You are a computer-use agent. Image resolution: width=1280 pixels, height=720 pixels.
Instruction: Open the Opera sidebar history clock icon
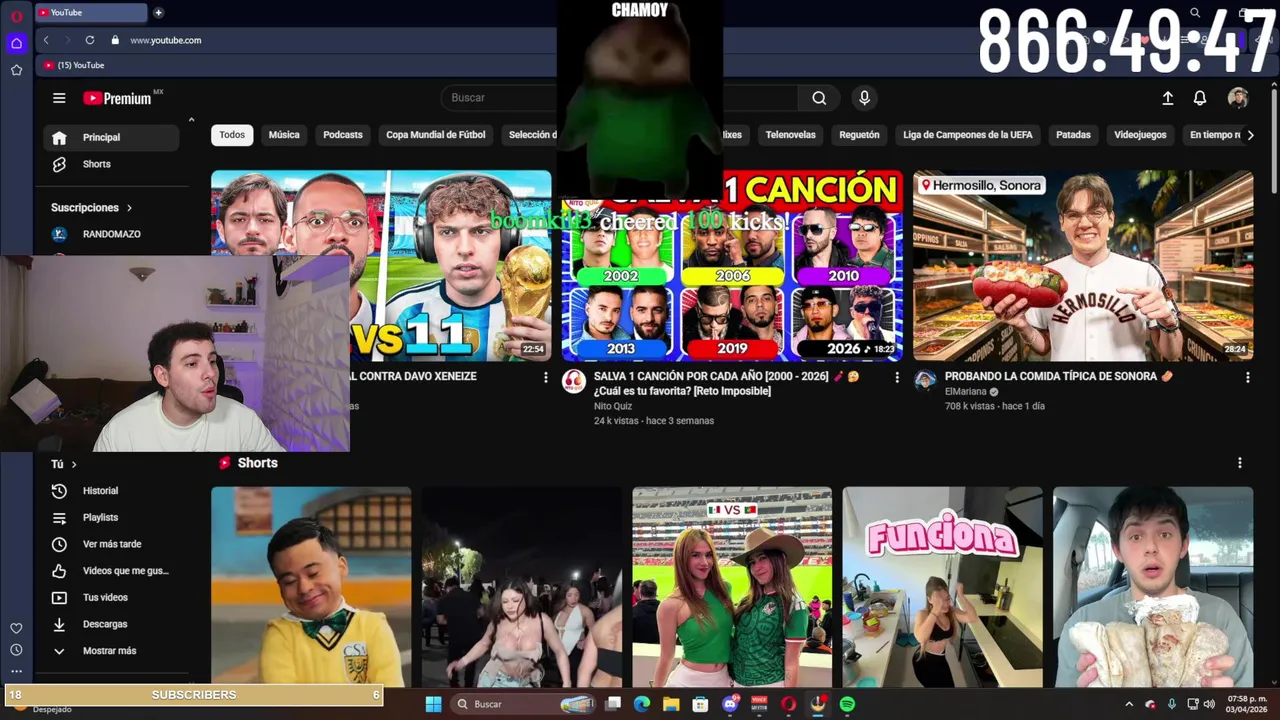(16, 650)
